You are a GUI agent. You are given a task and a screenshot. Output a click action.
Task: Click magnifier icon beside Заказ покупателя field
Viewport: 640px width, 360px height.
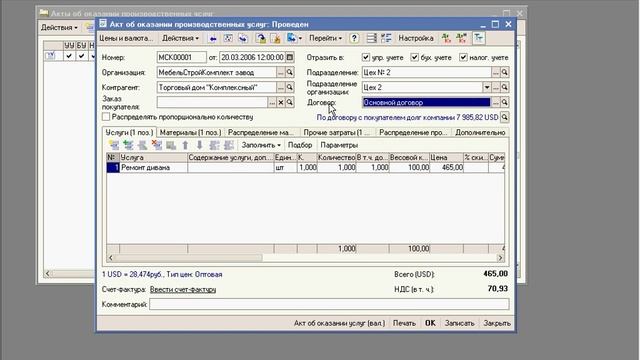pyautogui.click(x=289, y=102)
